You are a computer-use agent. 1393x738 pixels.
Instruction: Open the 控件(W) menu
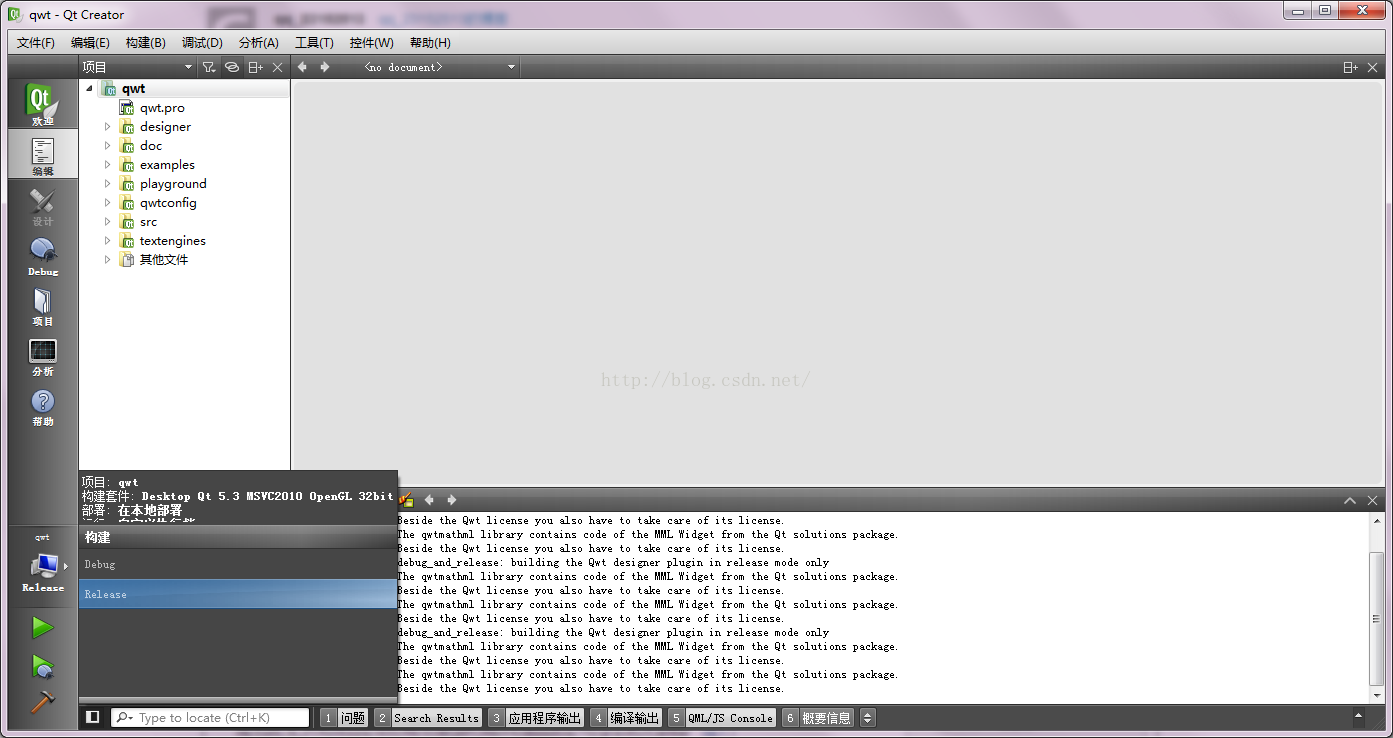point(372,42)
